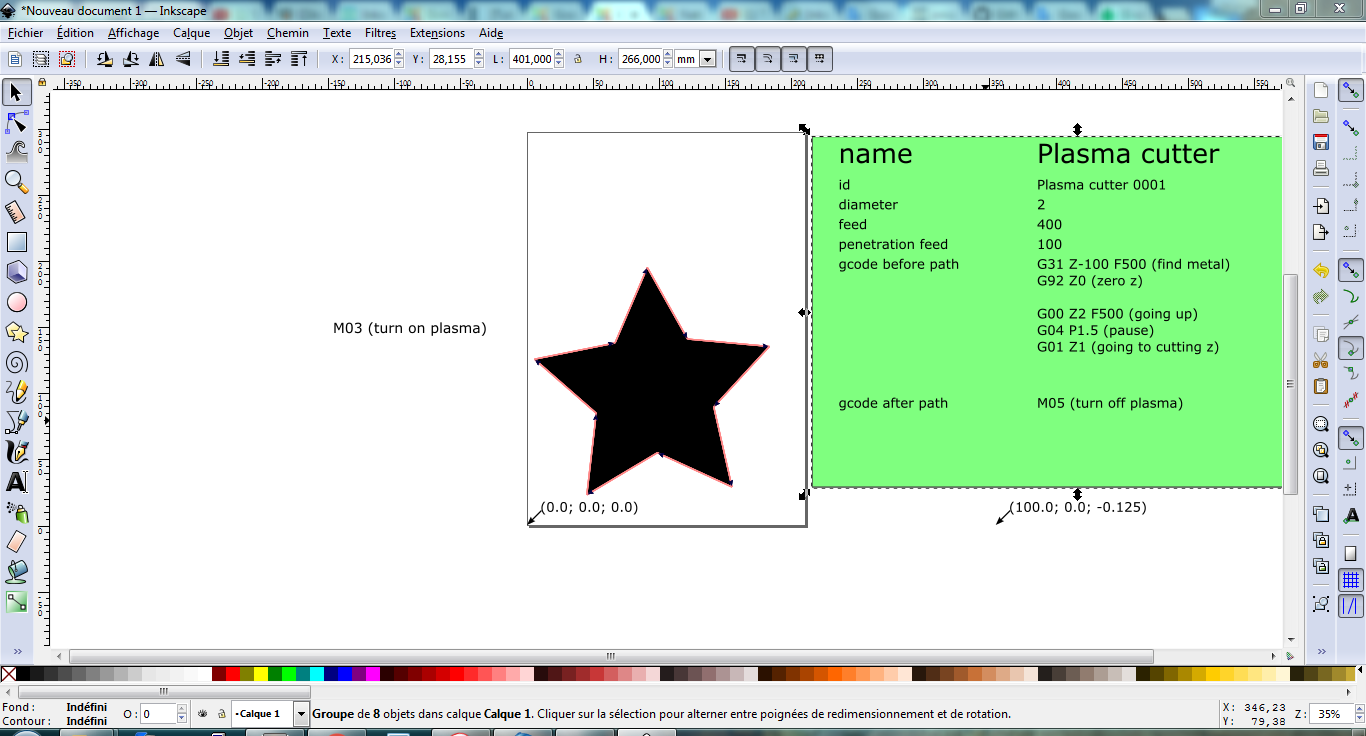This screenshot has width=1366, height=736.
Task: Click the Undo arrow icon
Action: [x=1321, y=271]
